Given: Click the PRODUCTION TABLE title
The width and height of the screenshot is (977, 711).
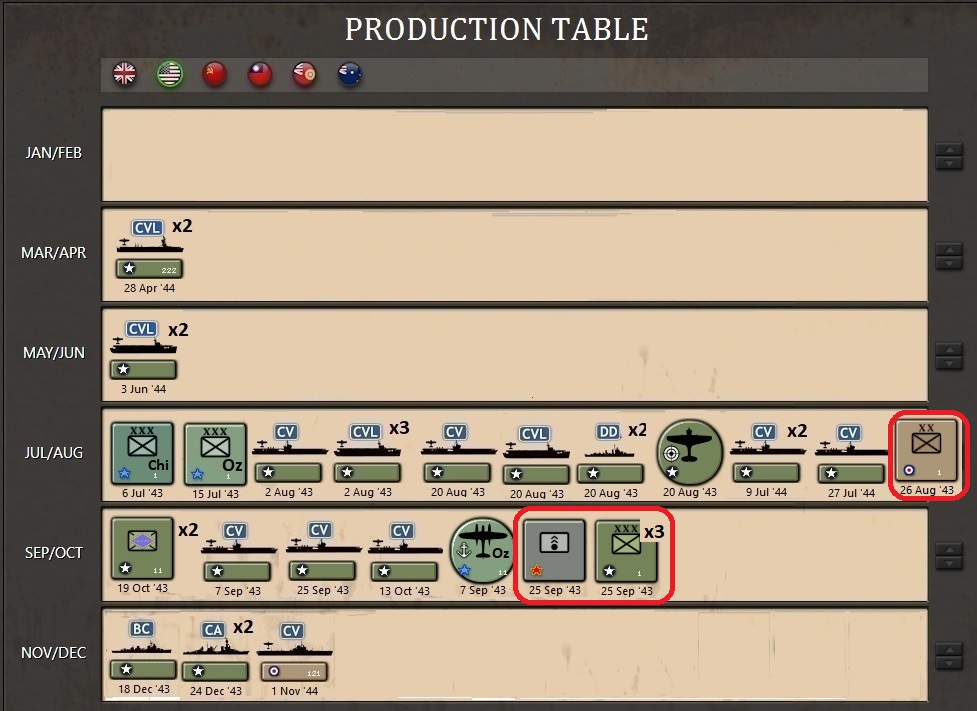Looking at the screenshot, I should pyautogui.click(x=497, y=29).
